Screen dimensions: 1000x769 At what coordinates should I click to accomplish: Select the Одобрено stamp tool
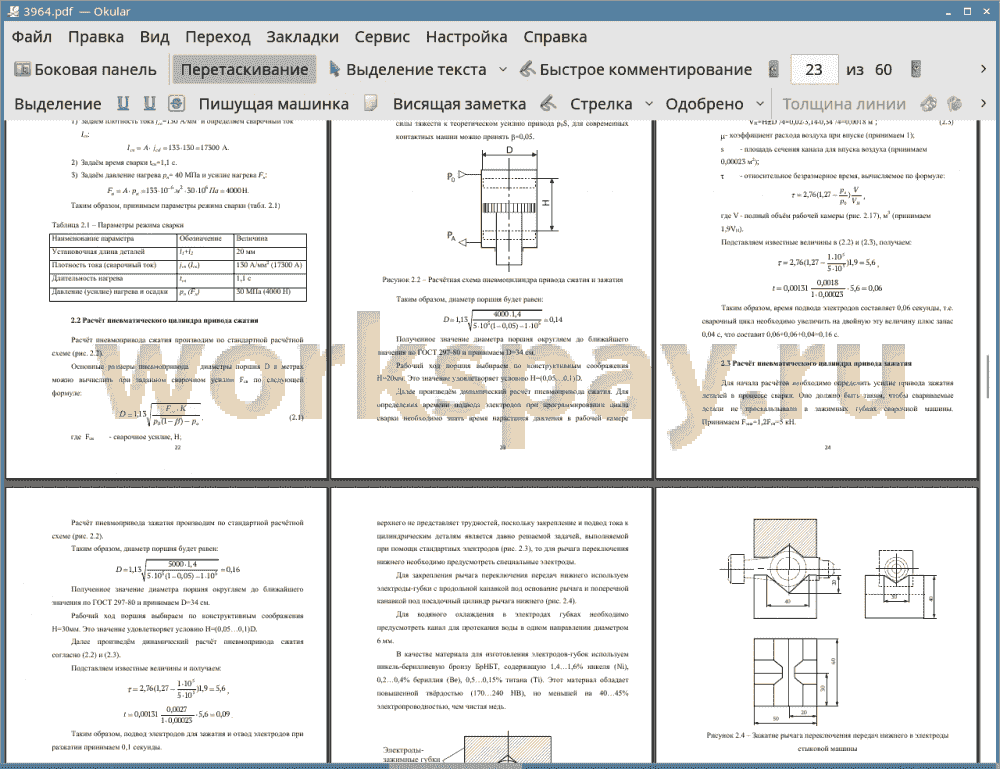point(705,104)
